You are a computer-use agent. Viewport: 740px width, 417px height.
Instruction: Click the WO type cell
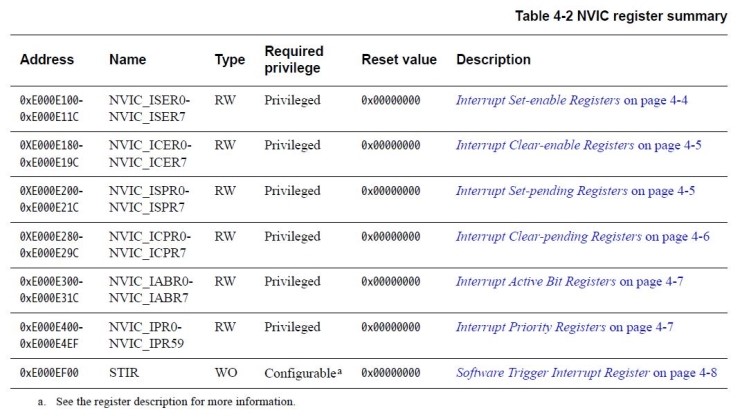point(225,372)
